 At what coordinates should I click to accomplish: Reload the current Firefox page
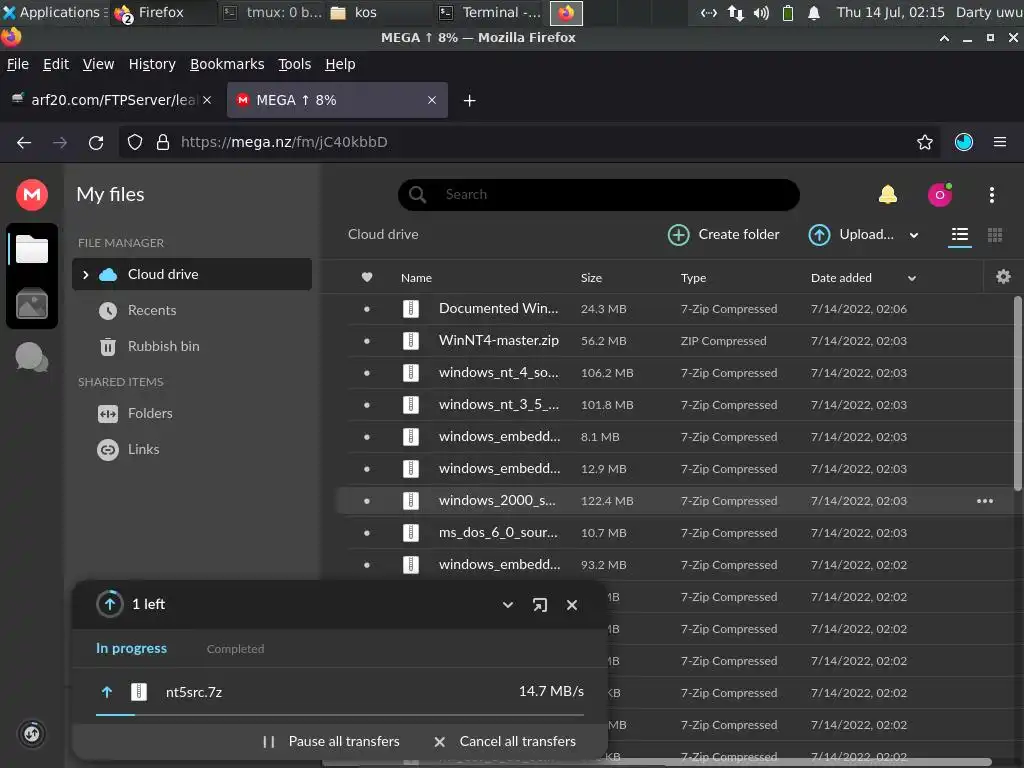coord(96,142)
